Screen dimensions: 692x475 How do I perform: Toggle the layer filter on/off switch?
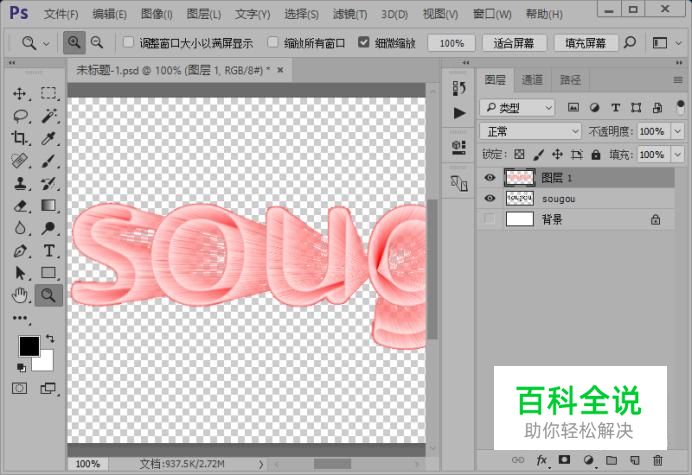point(680,107)
